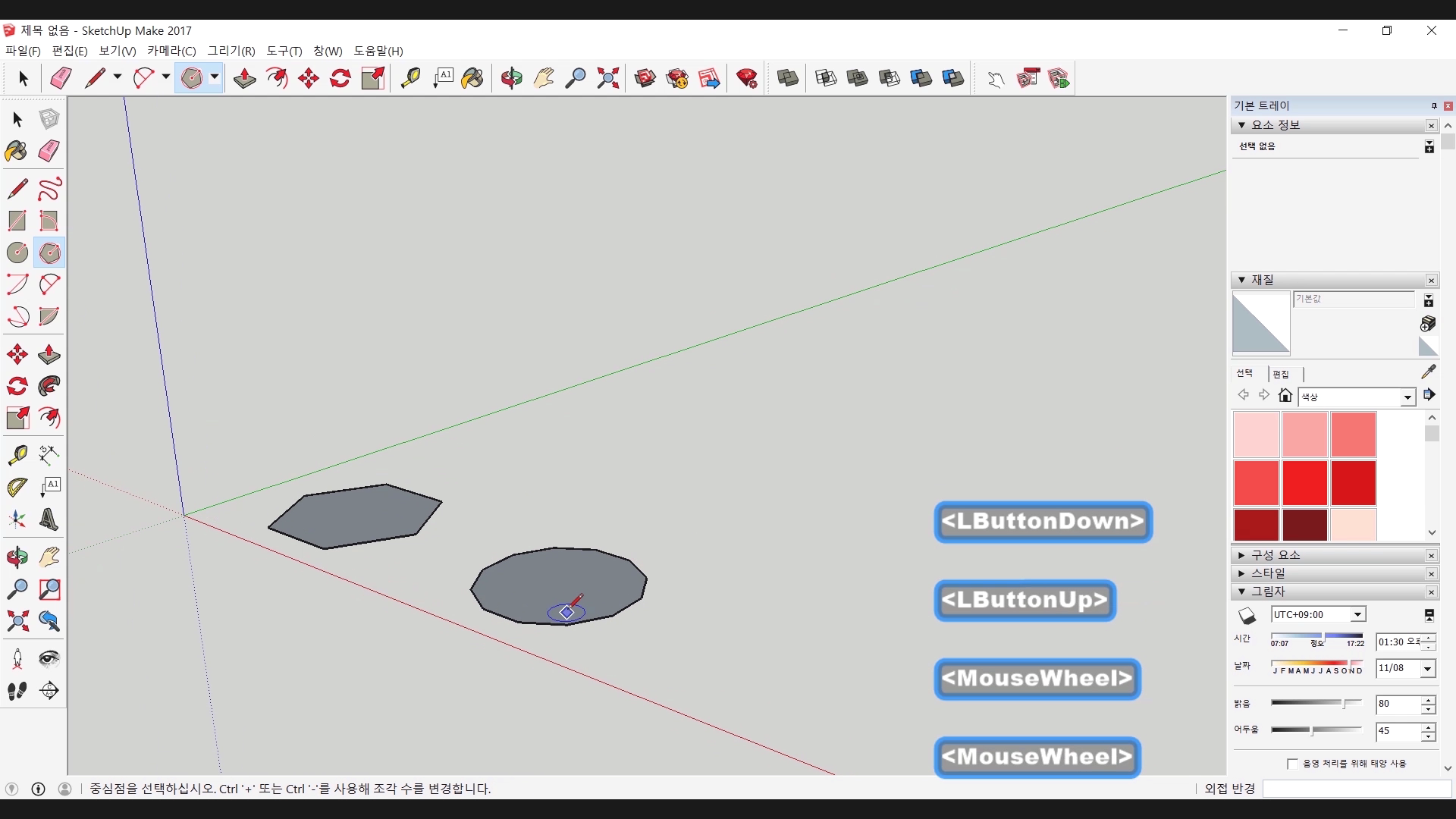Open the 카메라(C) menu
This screenshot has height=819, width=1456.
point(171,51)
